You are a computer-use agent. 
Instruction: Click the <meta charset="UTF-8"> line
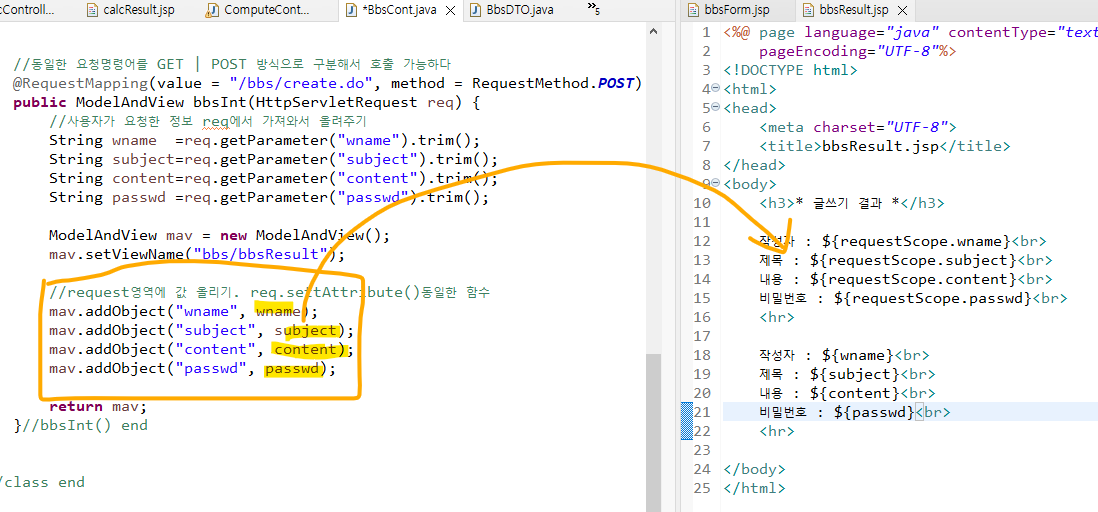[x=857, y=127]
